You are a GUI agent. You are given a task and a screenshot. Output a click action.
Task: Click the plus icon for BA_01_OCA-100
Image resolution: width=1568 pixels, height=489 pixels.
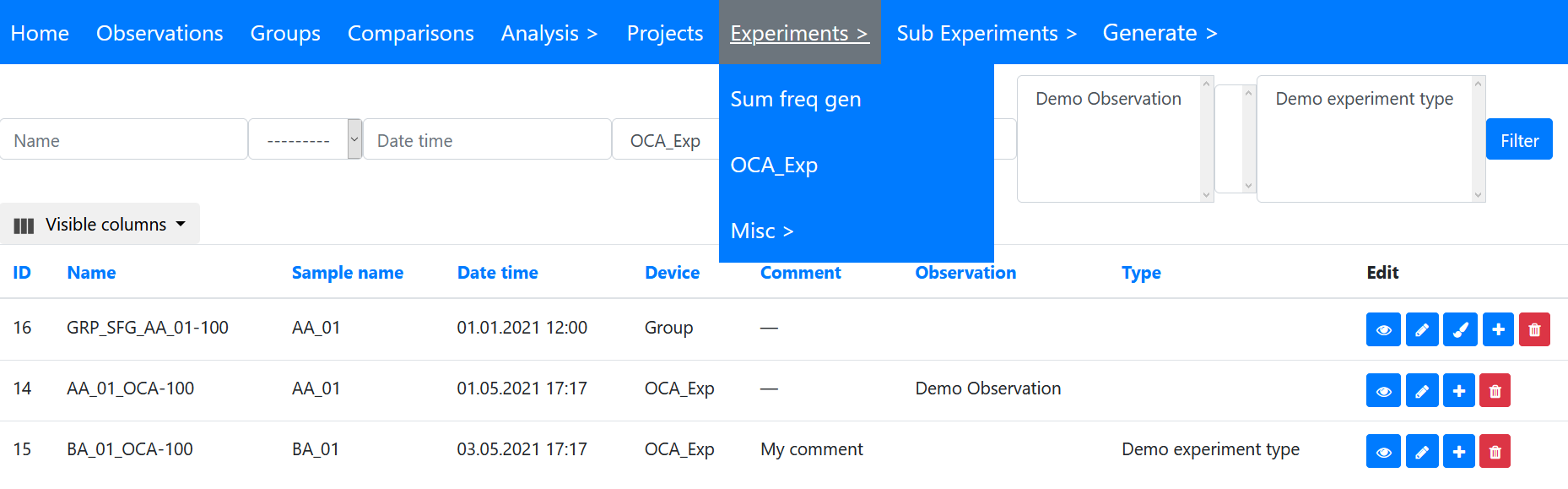click(1459, 452)
